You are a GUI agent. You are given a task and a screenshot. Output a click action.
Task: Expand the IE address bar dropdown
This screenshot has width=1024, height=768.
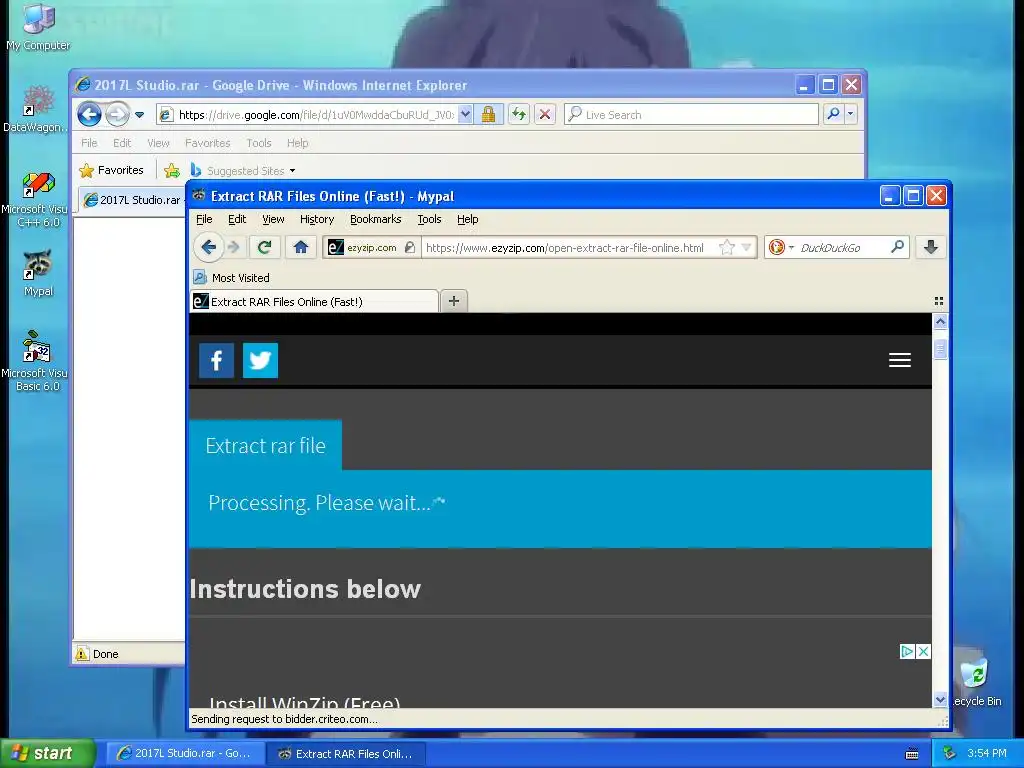pos(465,114)
